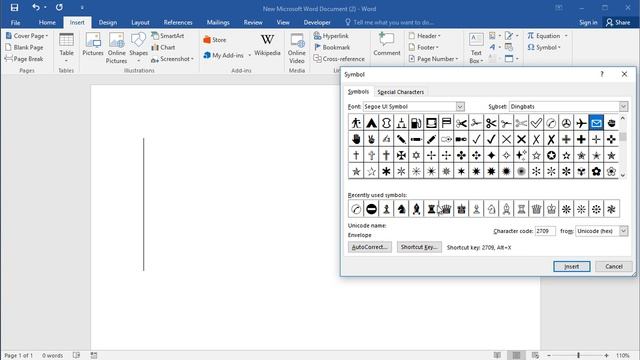The width and height of the screenshot is (640, 360).
Task: Select the white chess king in recently used
Action: click(x=551, y=209)
